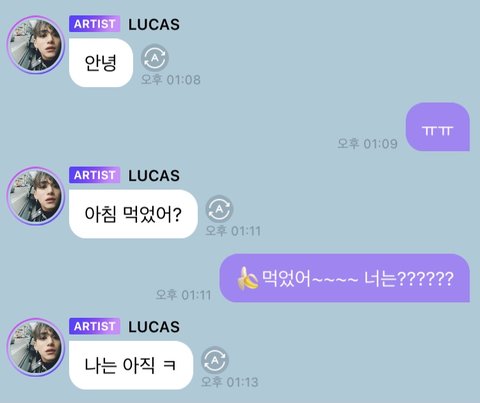The width and height of the screenshot is (480, 403).
Task: Tap the translate icon beside 나는 아직 ㅋ
Action: tap(215, 360)
